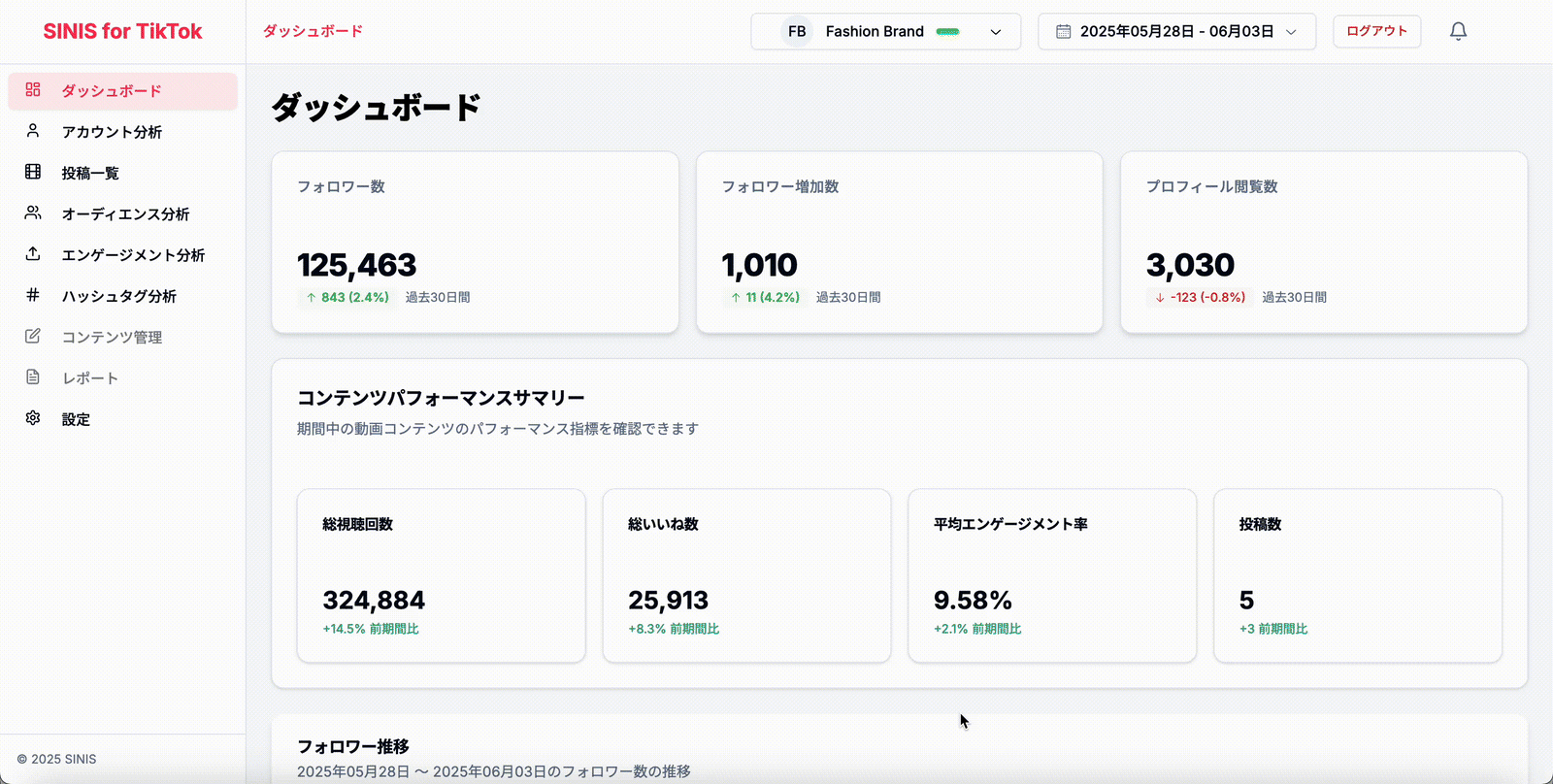Screen dimensions: 1553x784
Task: Click the upload icon for エンゲージメント分析
Action: [33, 254]
